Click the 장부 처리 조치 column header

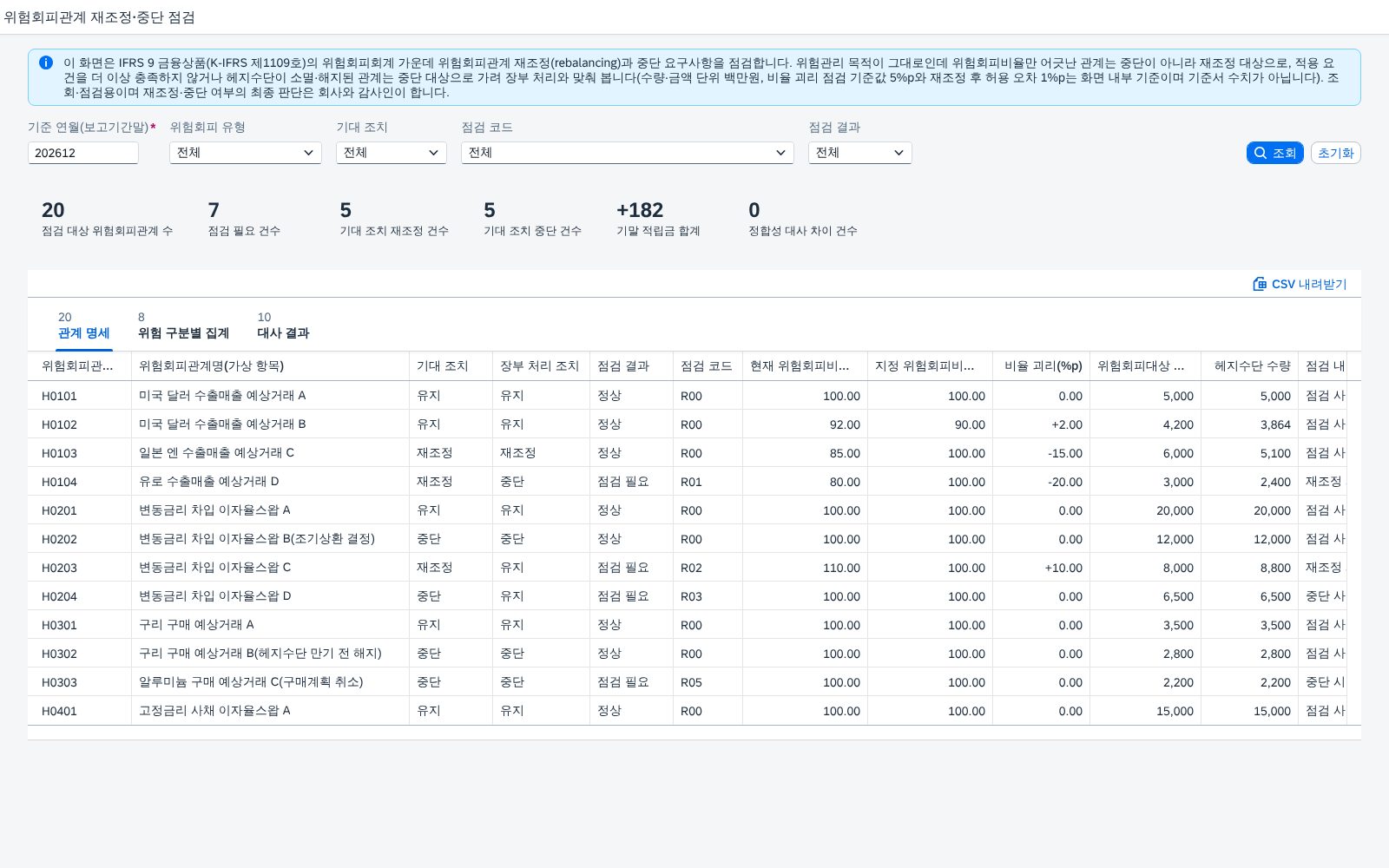pyautogui.click(x=541, y=366)
